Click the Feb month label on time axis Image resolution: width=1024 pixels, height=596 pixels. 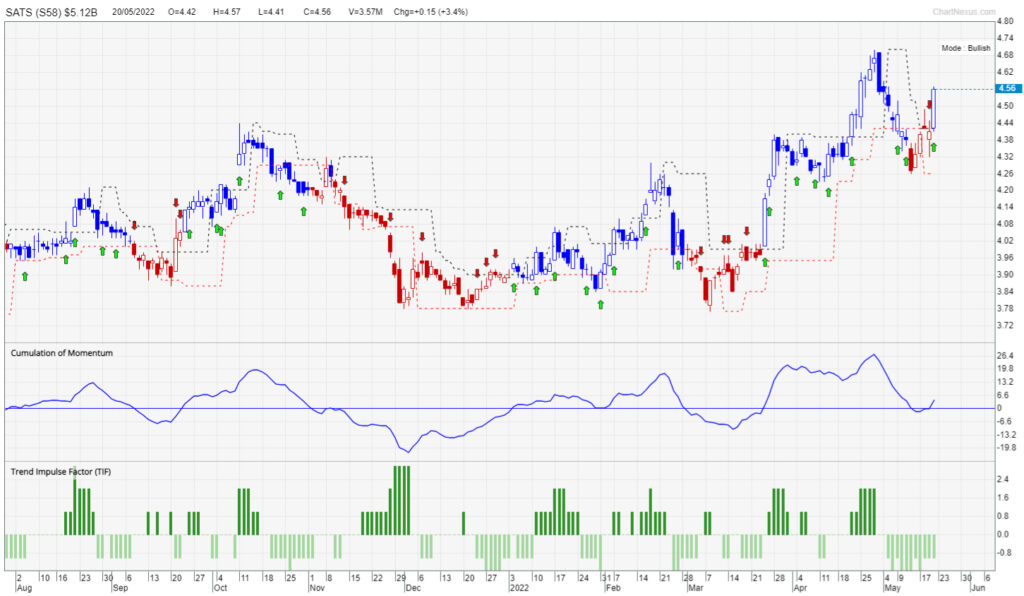tap(612, 588)
